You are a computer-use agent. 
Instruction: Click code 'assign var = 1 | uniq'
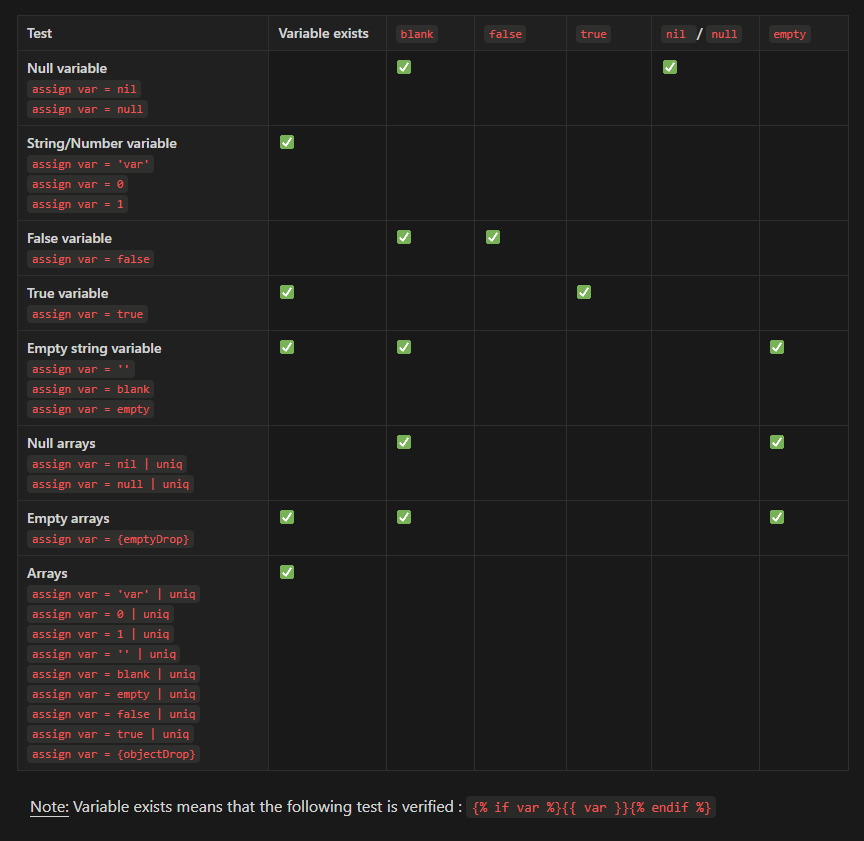click(x=100, y=634)
